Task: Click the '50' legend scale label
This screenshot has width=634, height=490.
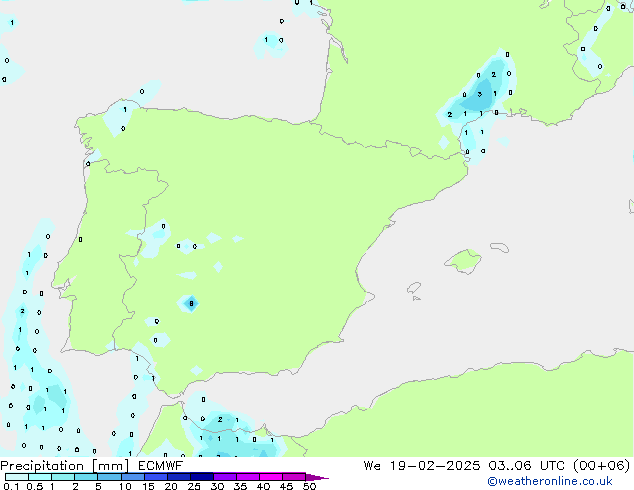Action: (x=309, y=486)
